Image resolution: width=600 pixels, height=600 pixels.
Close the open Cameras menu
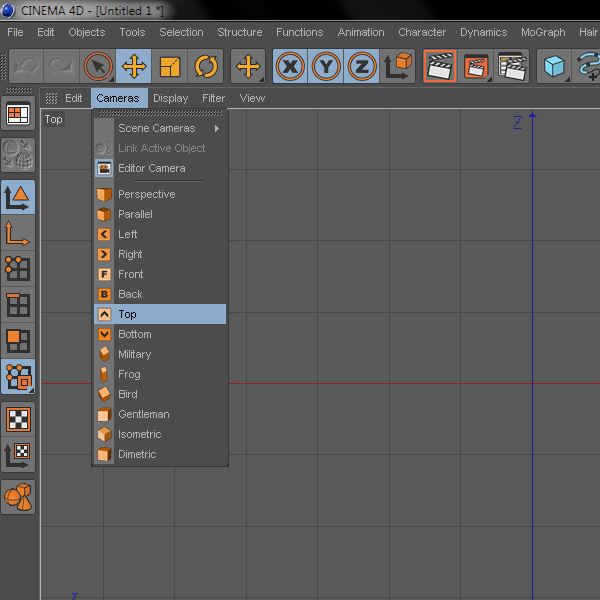tap(118, 98)
